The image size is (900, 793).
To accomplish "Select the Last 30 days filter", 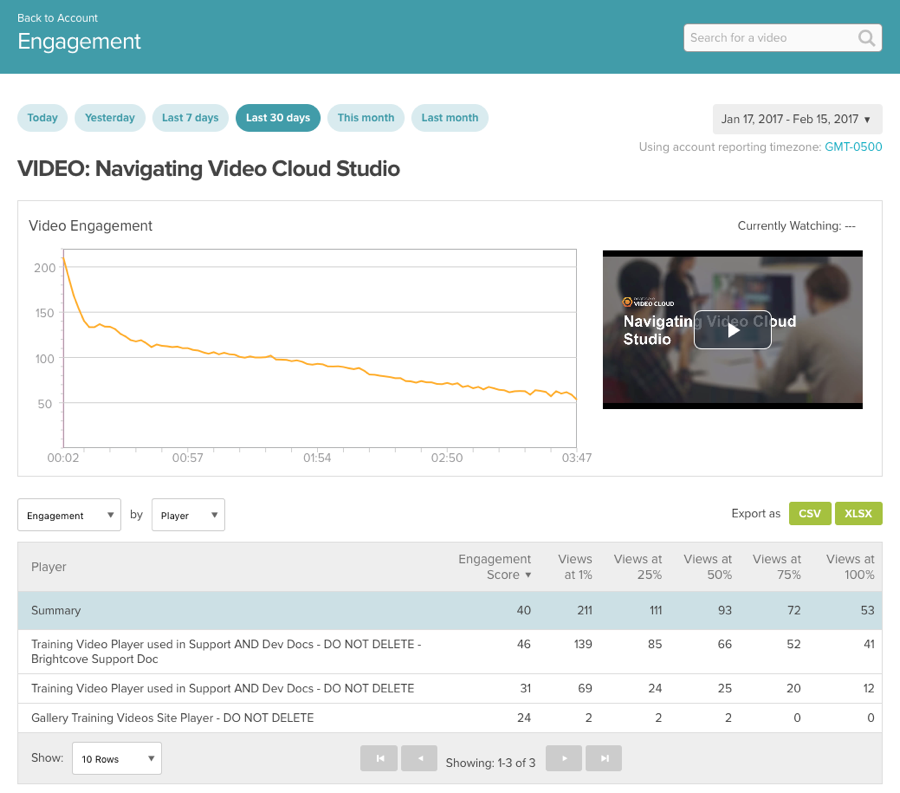I will click(x=278, y=118).
